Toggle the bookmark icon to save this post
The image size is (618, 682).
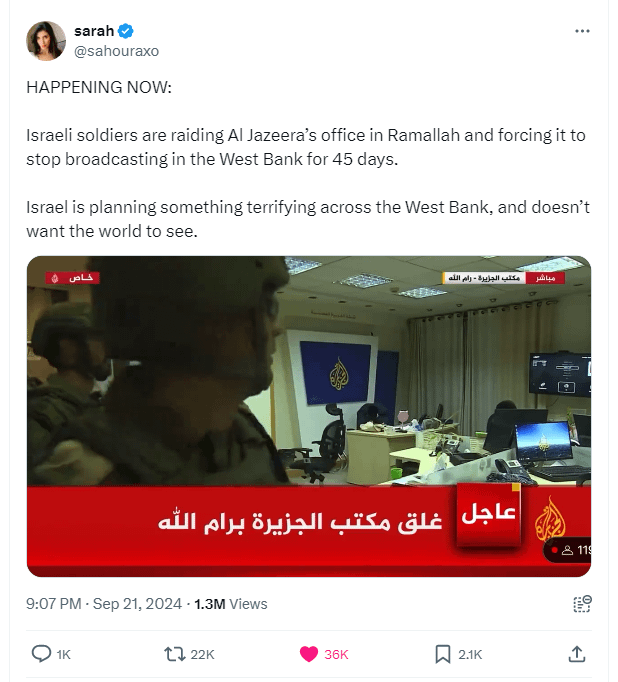[443, 654]
